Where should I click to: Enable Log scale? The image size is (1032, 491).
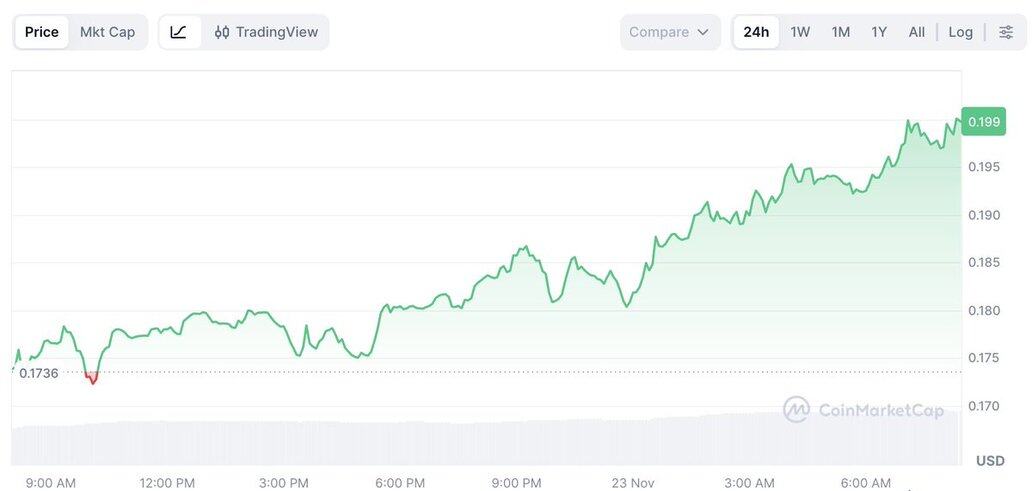point(960,32)
